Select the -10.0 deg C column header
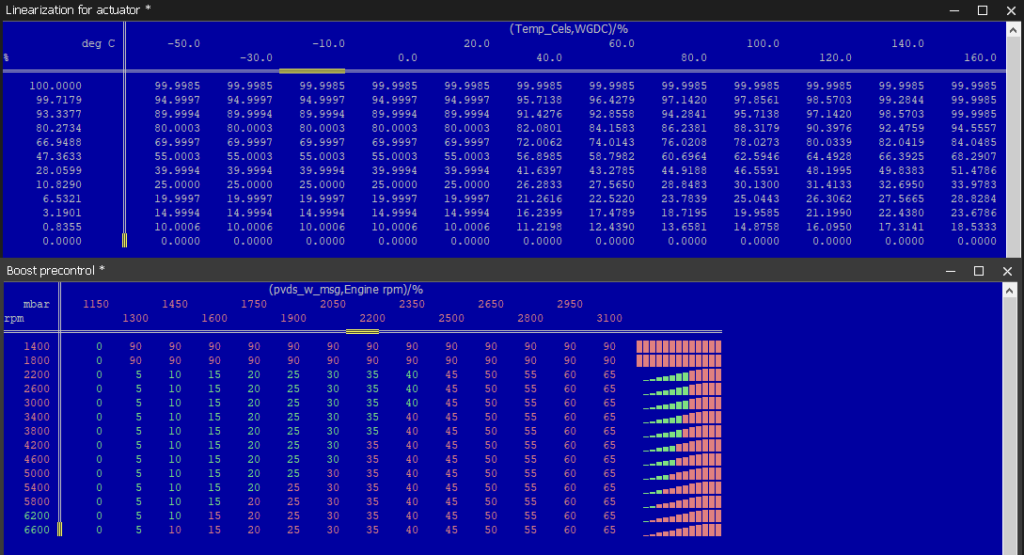Image resolution: width=1024 pixels, height=555 pixels. [x=328, y=44]
